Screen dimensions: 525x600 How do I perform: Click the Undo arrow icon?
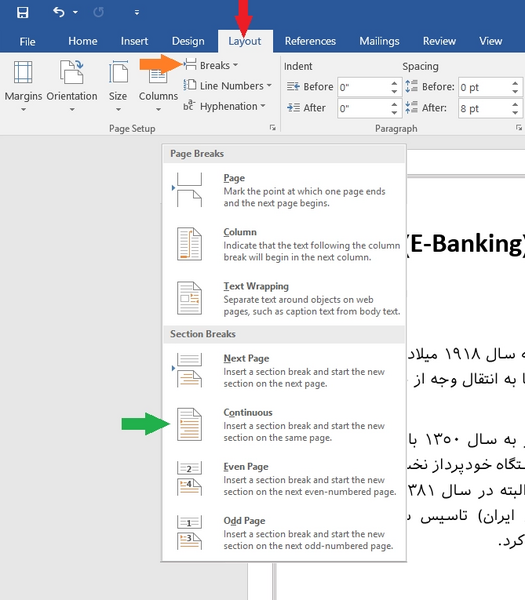59,12
